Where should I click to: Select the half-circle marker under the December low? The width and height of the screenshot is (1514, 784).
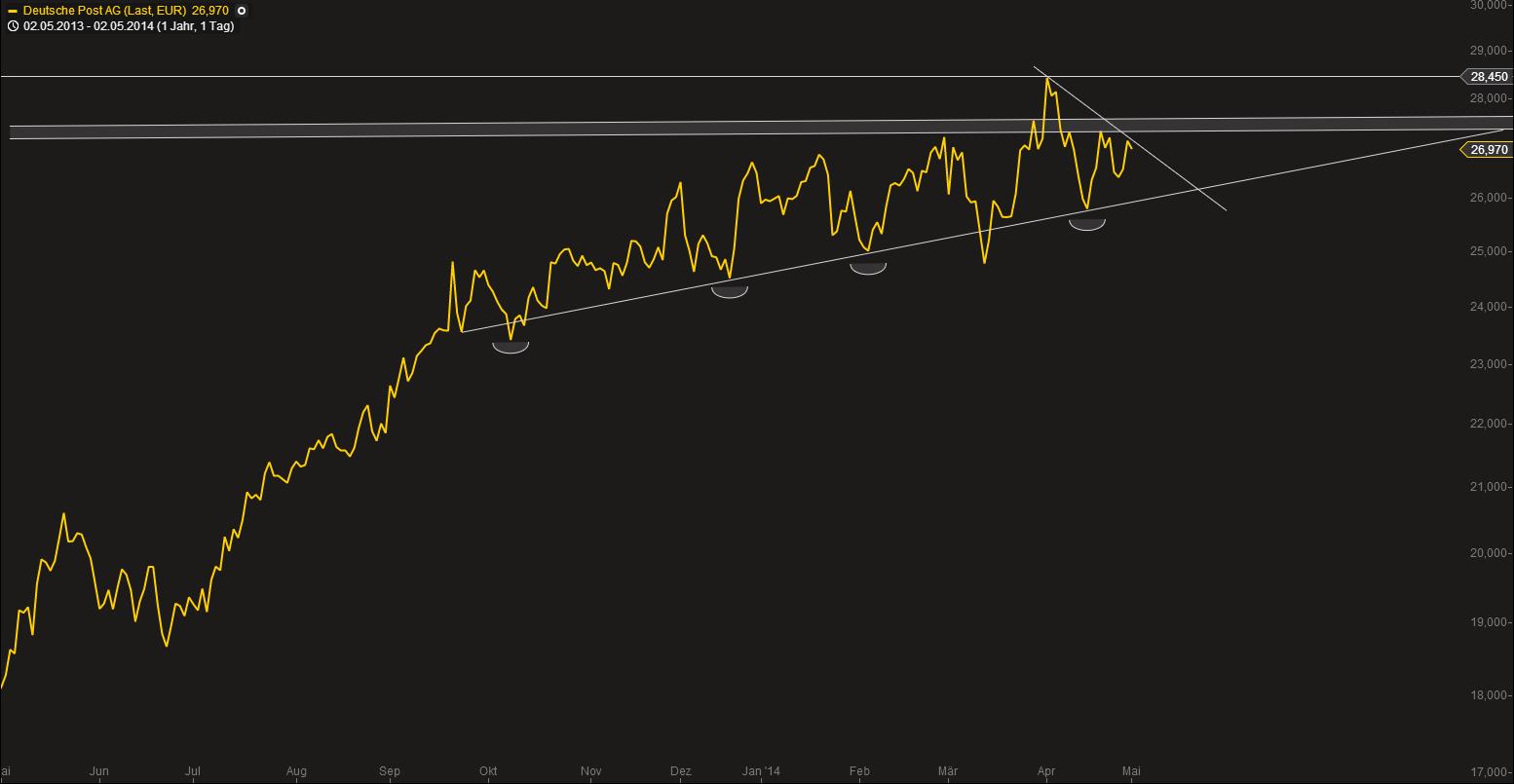(x=730, y=291)
